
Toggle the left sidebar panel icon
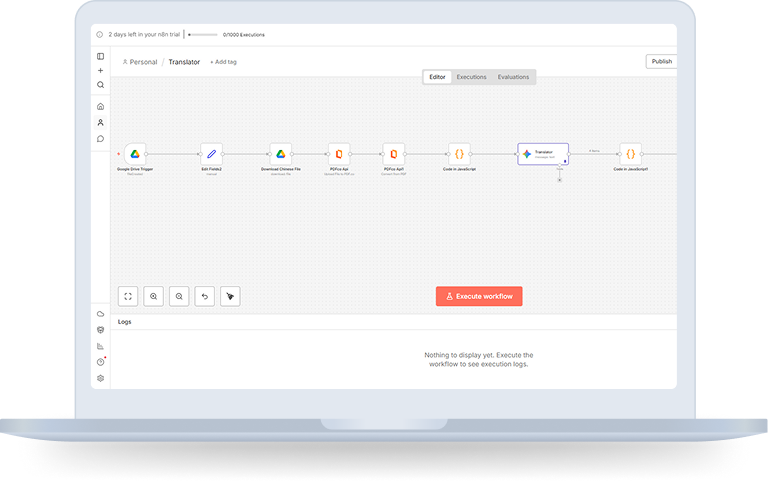point(100,56)
